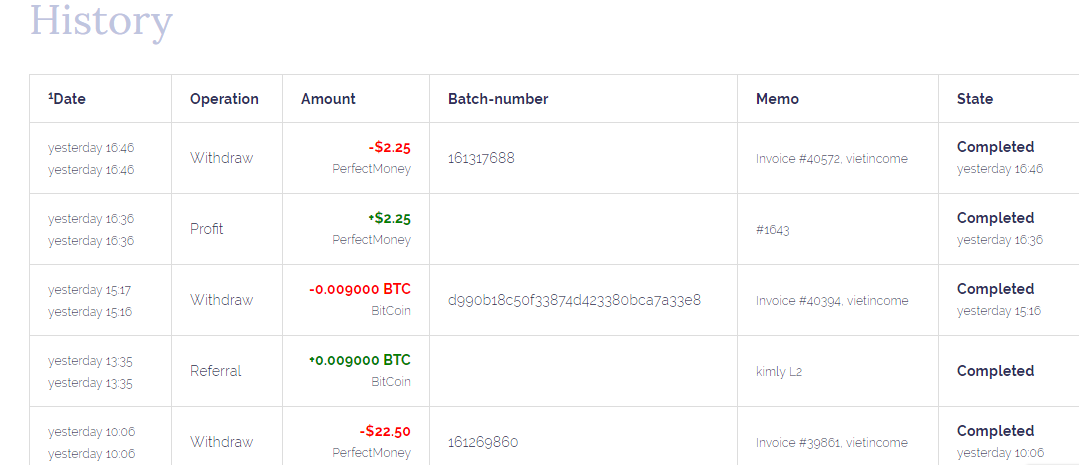The width and height of the screenshot is (1079, 465).
Task: Open memo Invoice #40394, vietincome
Action: 832,301
